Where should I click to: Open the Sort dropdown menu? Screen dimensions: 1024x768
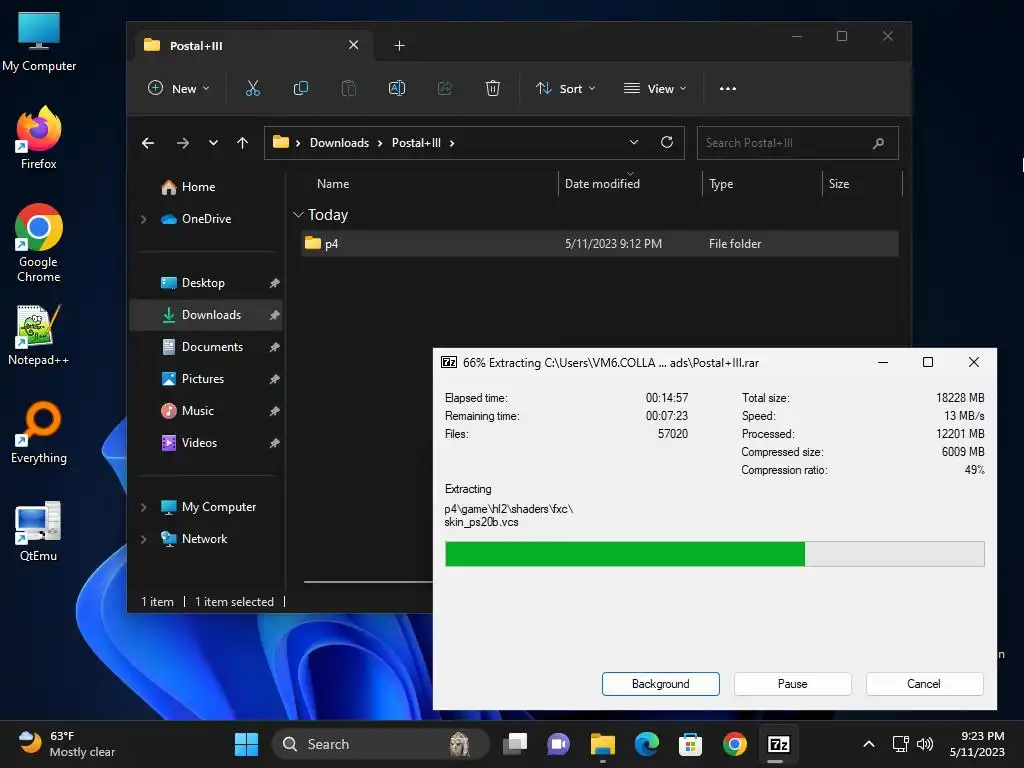[x=566, y=88]
